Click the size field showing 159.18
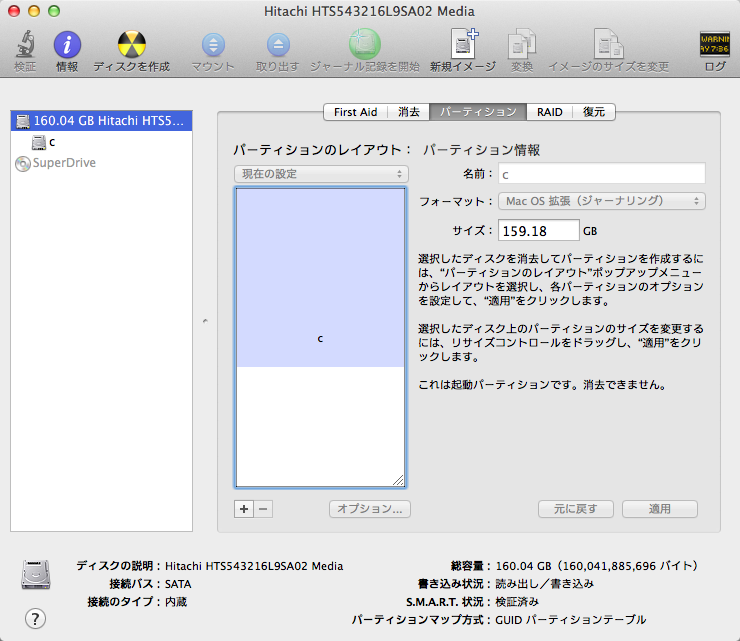 point(538,231)
